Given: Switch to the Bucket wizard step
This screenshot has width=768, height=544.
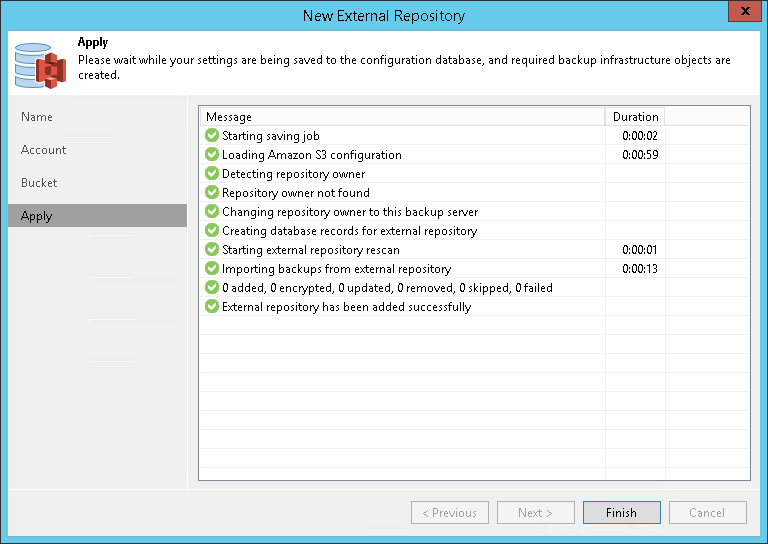Looking at the screenshot, I should point(39,183).
